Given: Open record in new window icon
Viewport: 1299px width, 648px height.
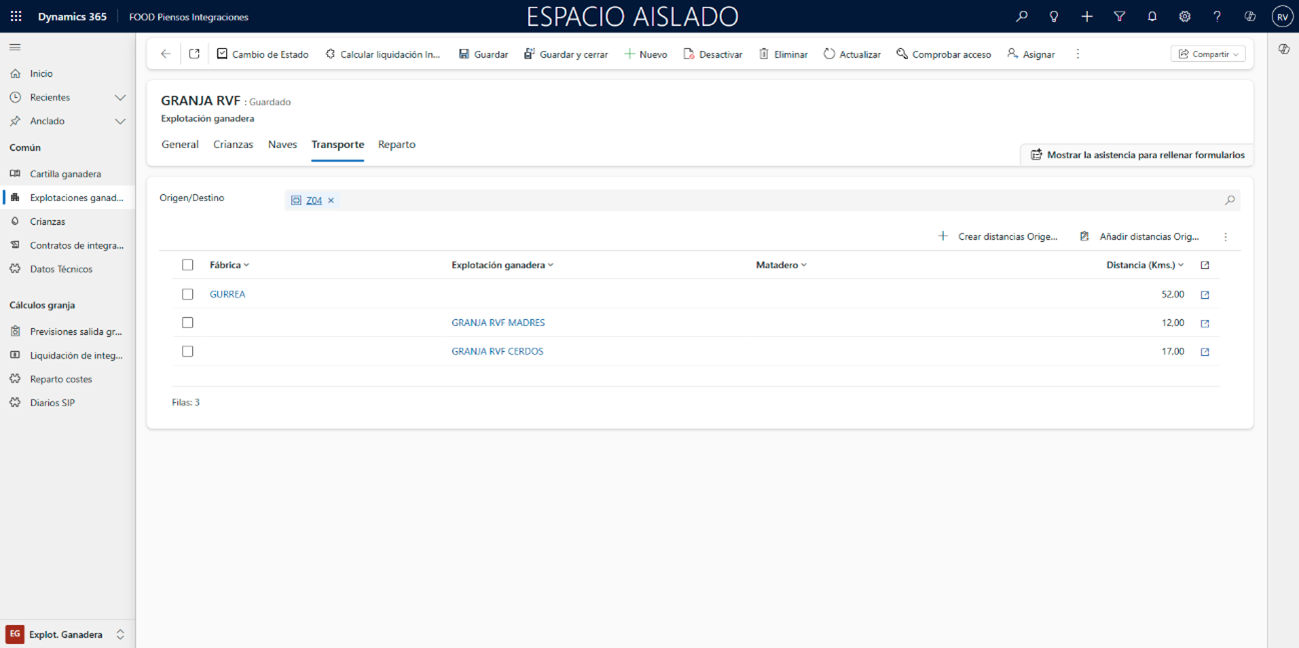Looking at the screenshot, I should [x=194, y=54].
